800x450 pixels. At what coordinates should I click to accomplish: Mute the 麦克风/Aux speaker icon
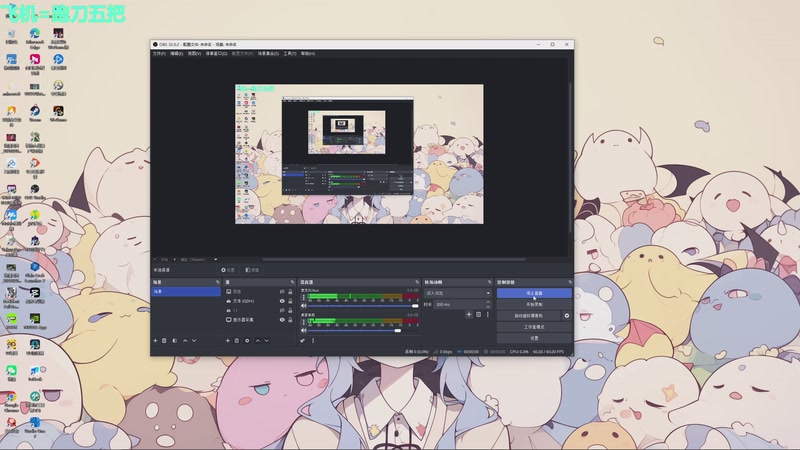point(304,306)
